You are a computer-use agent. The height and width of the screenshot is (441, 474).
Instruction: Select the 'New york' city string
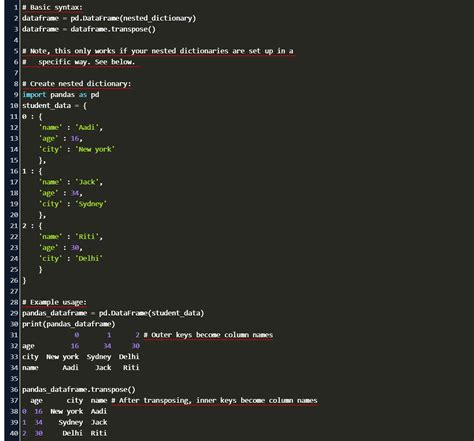tap(95, 149)
